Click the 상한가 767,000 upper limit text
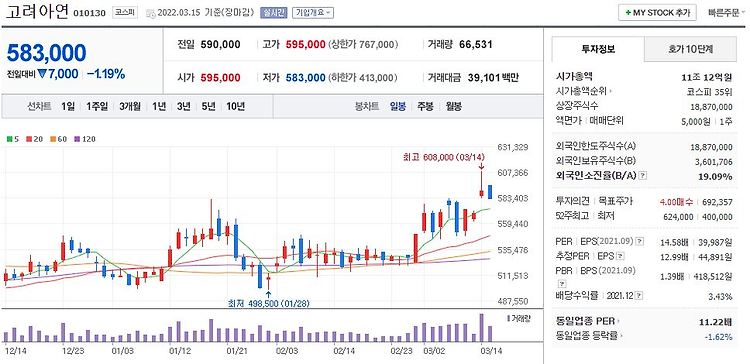The image size is (750, 364). (363, 45)
